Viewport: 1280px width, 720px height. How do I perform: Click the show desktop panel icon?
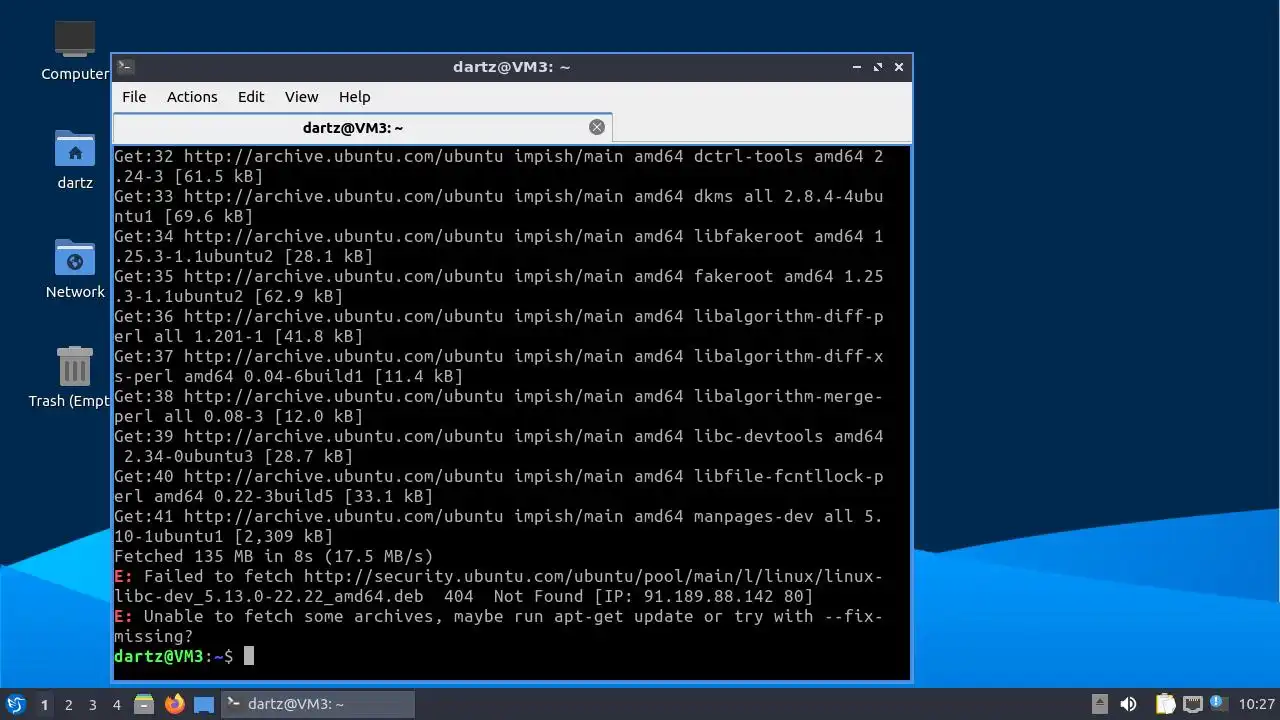204,704
